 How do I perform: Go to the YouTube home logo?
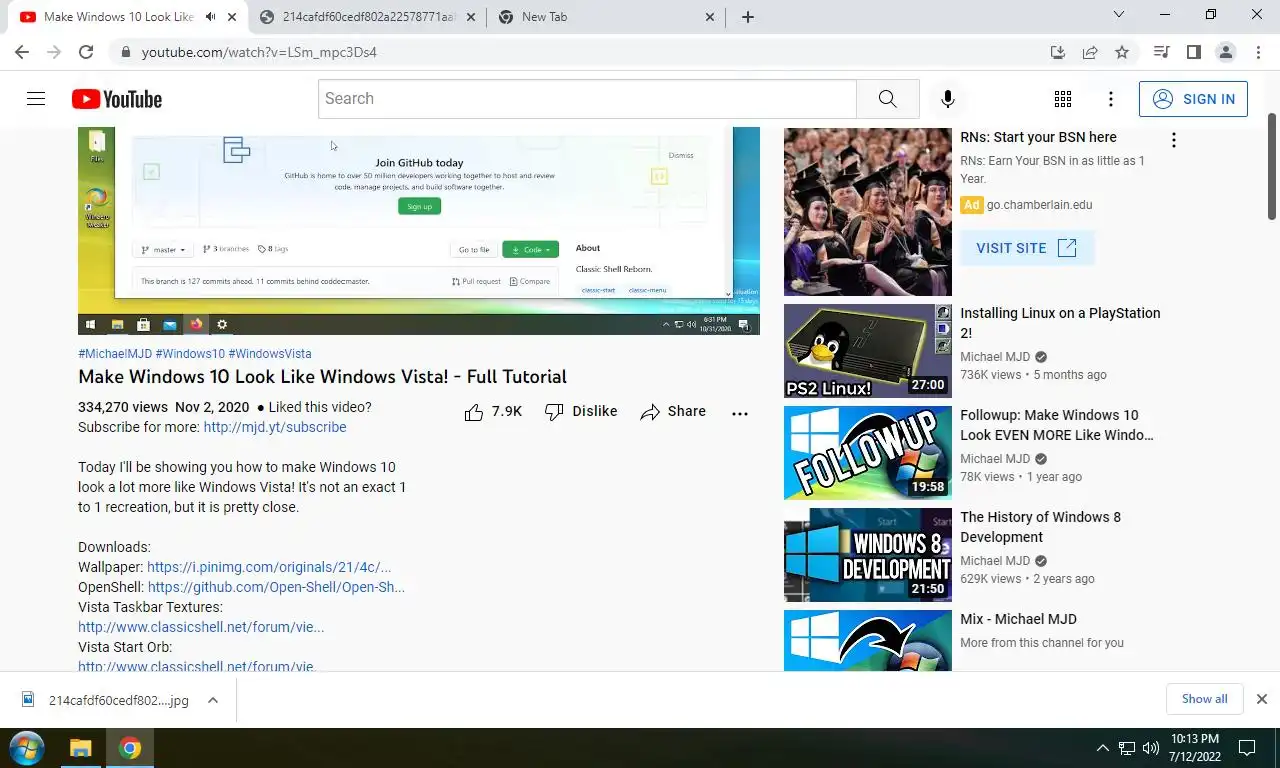[117, 99]
